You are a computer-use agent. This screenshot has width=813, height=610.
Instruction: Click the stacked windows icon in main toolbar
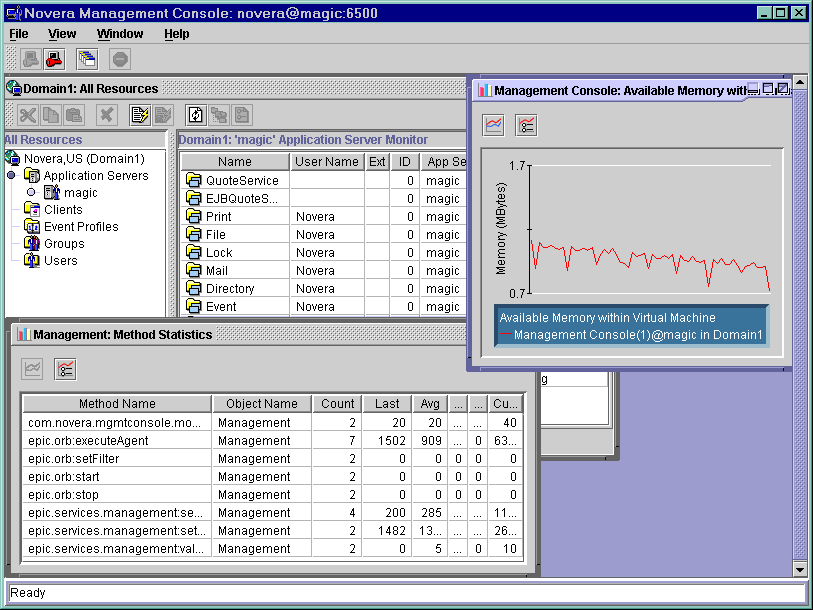click(x=87, y=59)
